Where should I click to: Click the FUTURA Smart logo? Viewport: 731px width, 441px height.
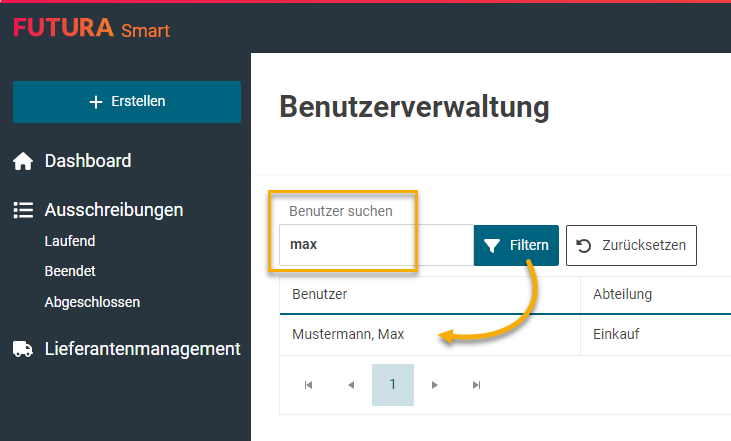tap(91, 28)
